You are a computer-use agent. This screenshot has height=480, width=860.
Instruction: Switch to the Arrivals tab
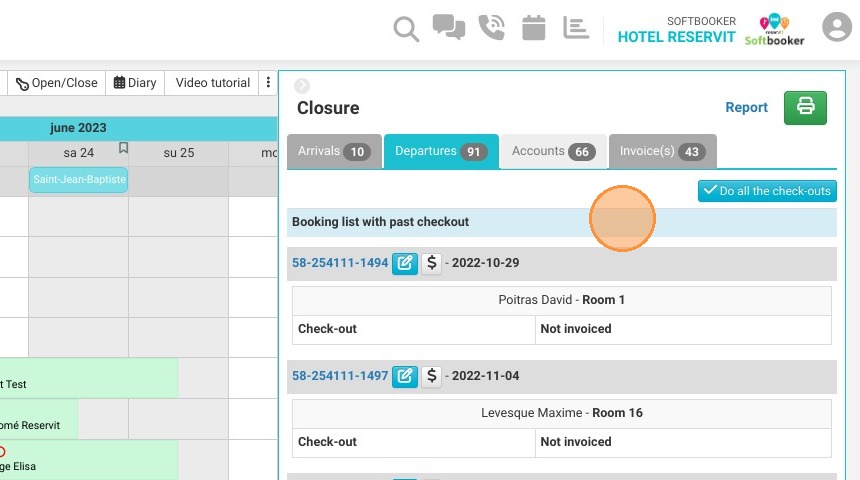pos(334,151)
